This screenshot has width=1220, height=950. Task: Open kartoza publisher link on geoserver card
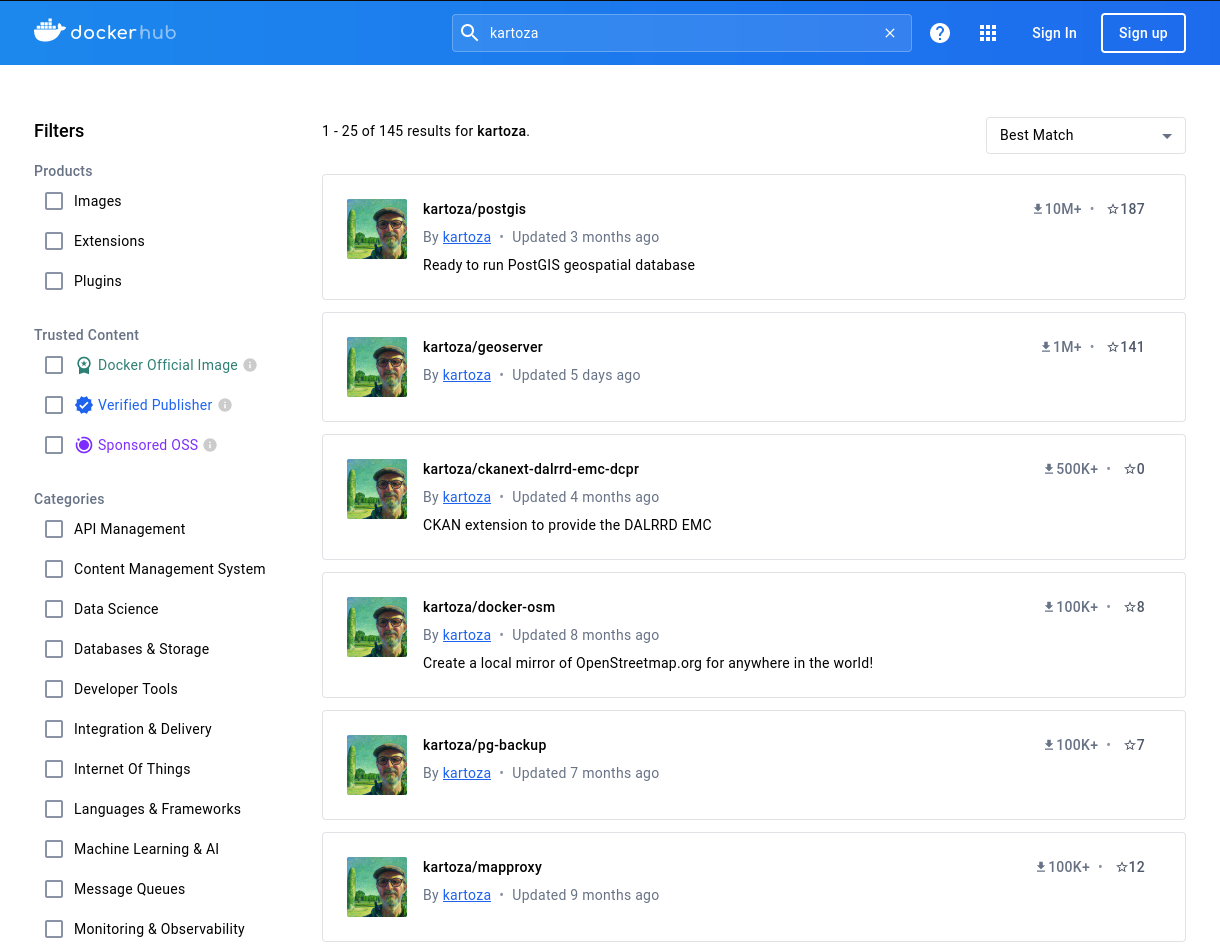(x=467, y=375)
